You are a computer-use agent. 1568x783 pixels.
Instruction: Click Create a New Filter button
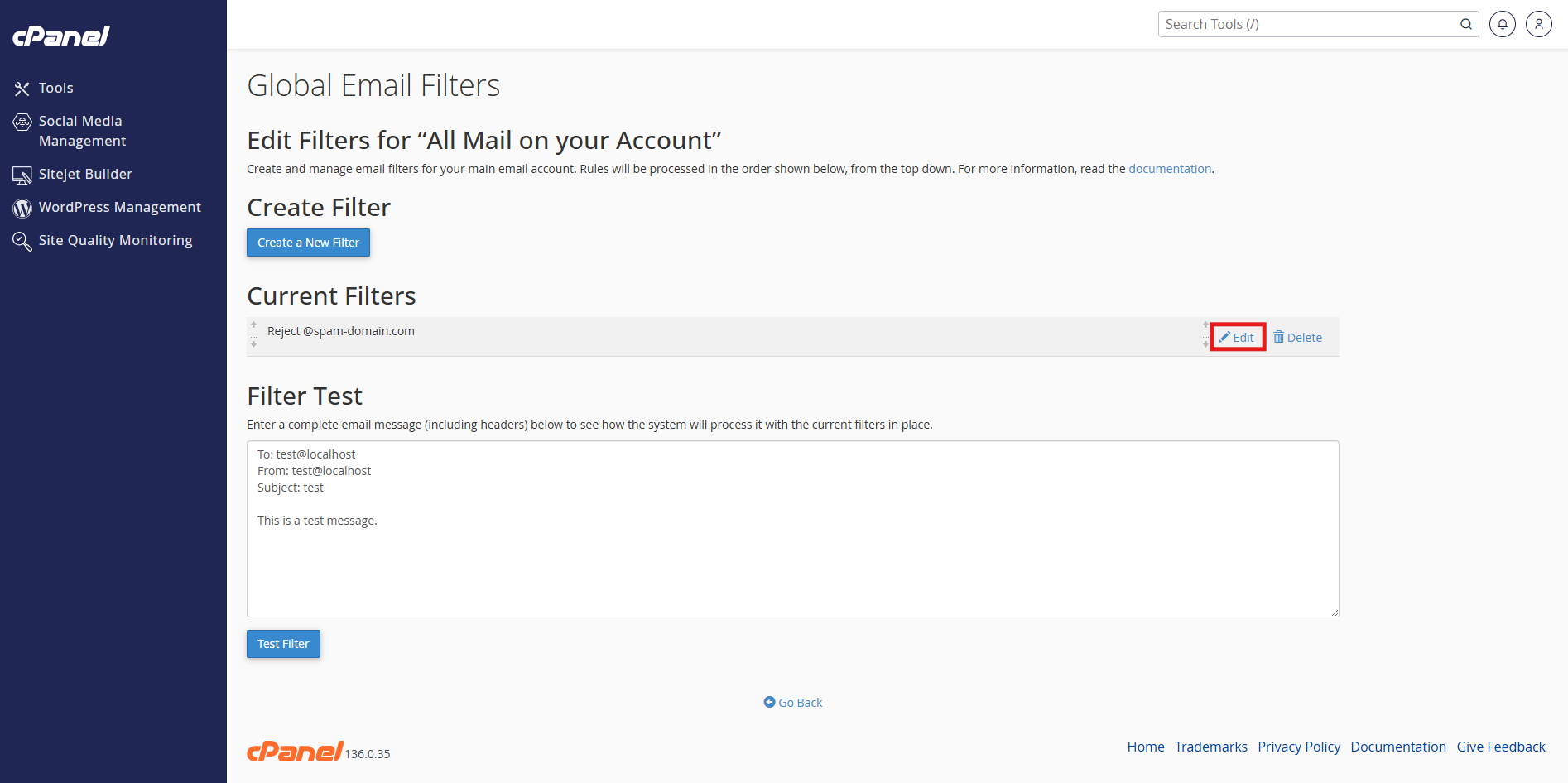click(308, 243)
